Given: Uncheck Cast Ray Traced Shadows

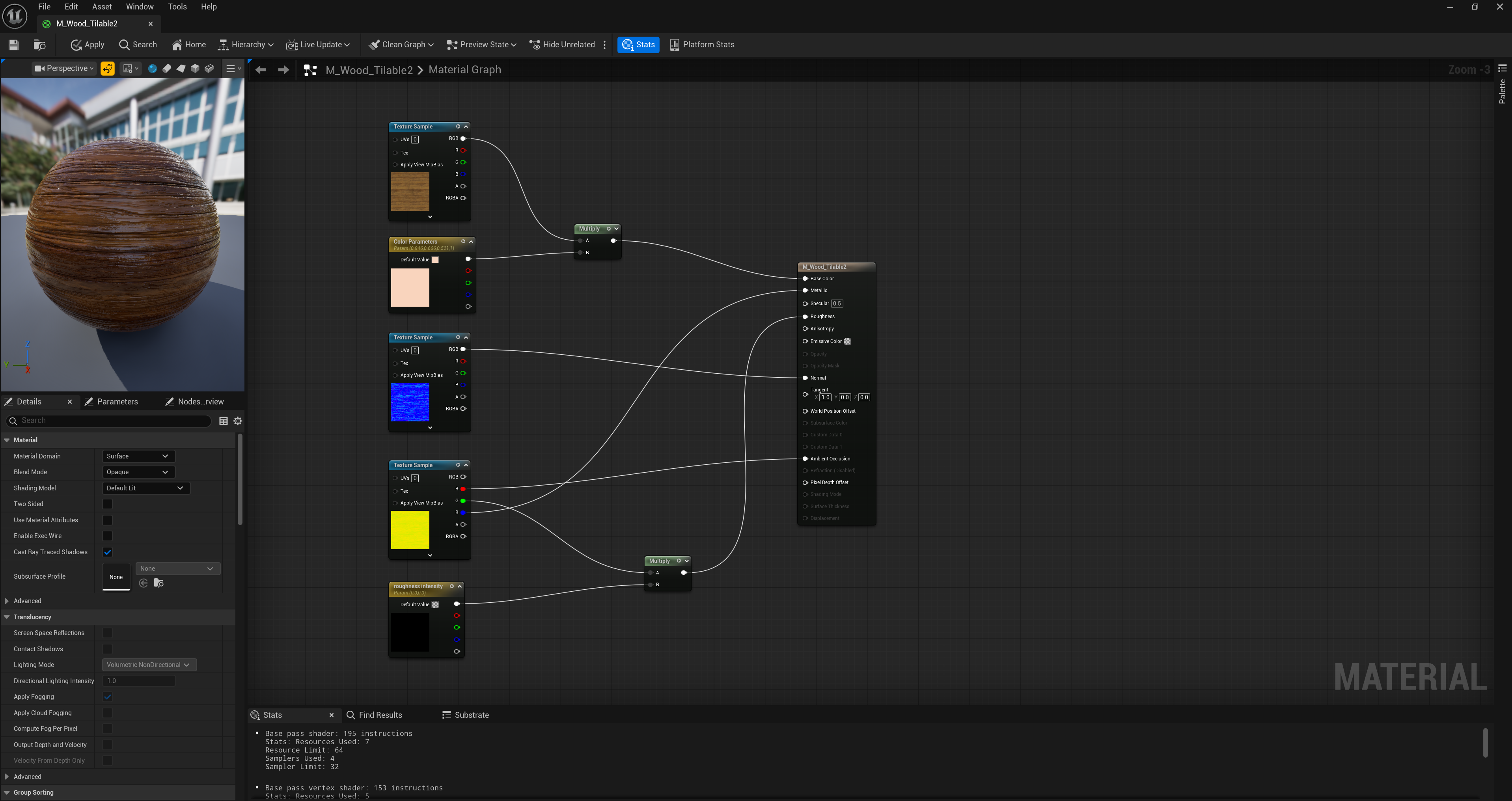Looking at the screenshot, I should tap(107, 552).
